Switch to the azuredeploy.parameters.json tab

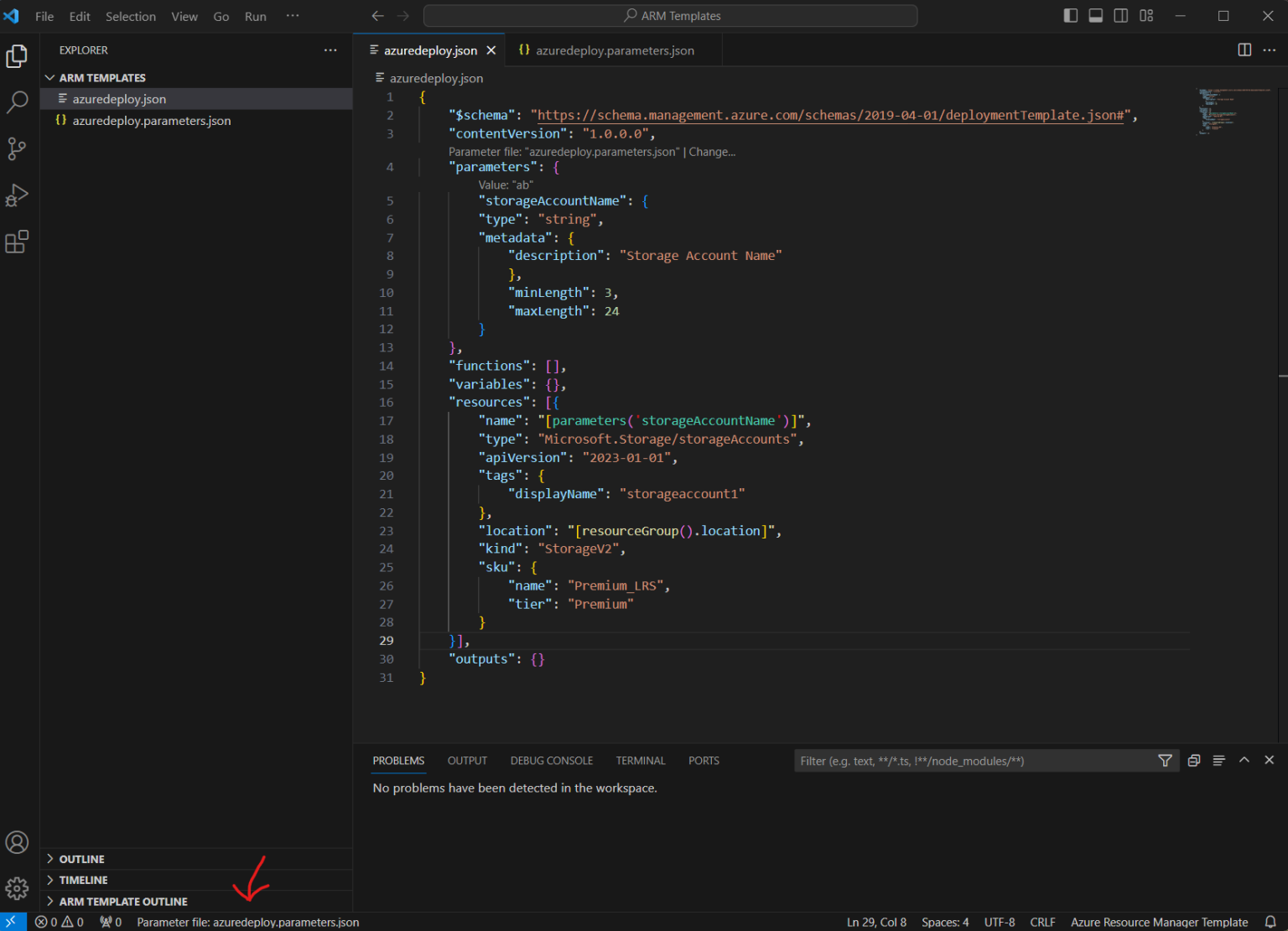(616, 50)
